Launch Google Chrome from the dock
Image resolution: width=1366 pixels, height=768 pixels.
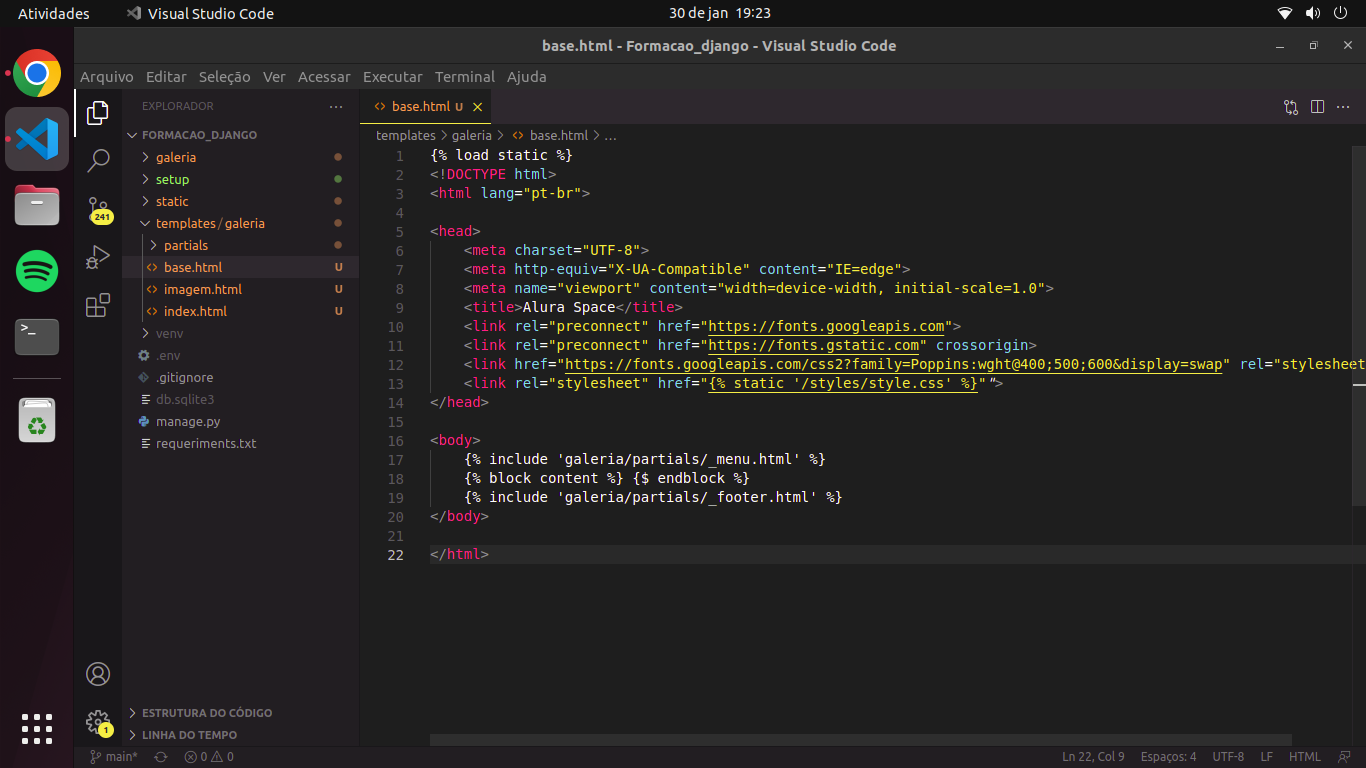click(37, 73)
